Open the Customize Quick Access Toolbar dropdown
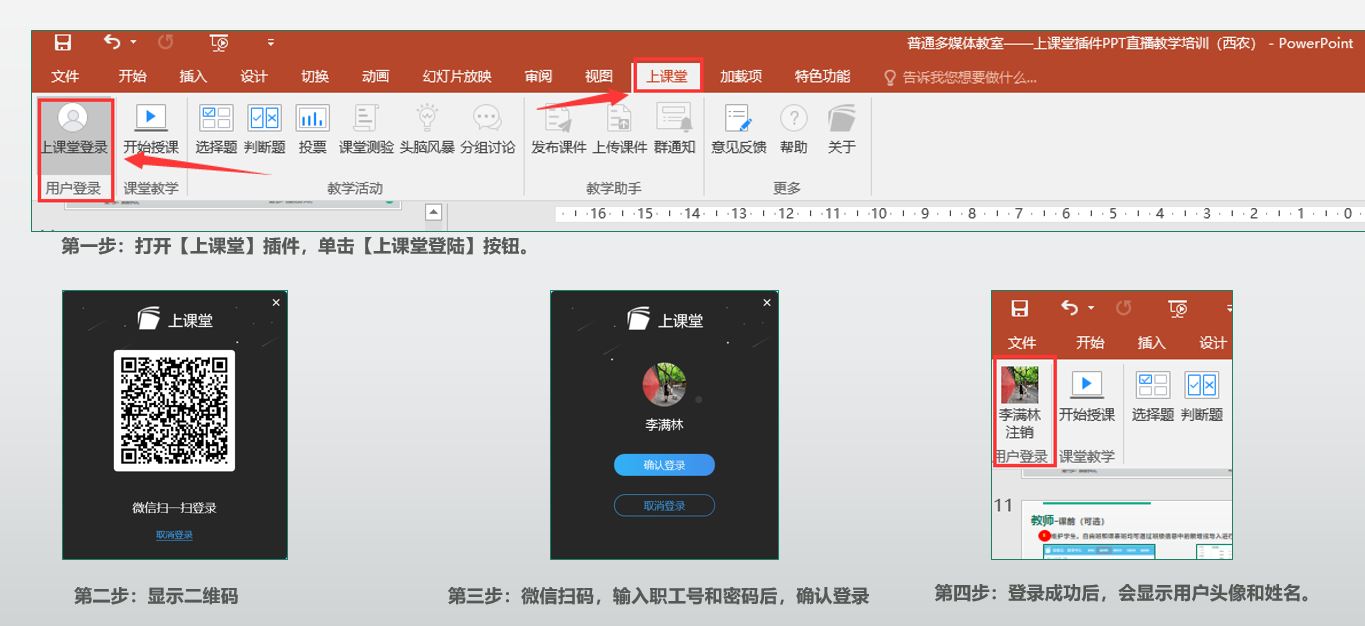 [x=270, y=43]
